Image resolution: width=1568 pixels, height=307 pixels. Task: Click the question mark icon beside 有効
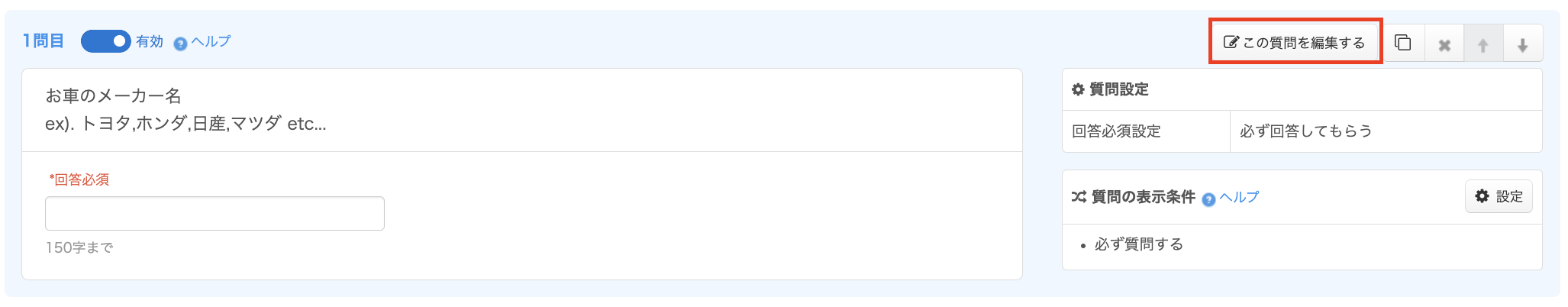[x=180, y=44]
